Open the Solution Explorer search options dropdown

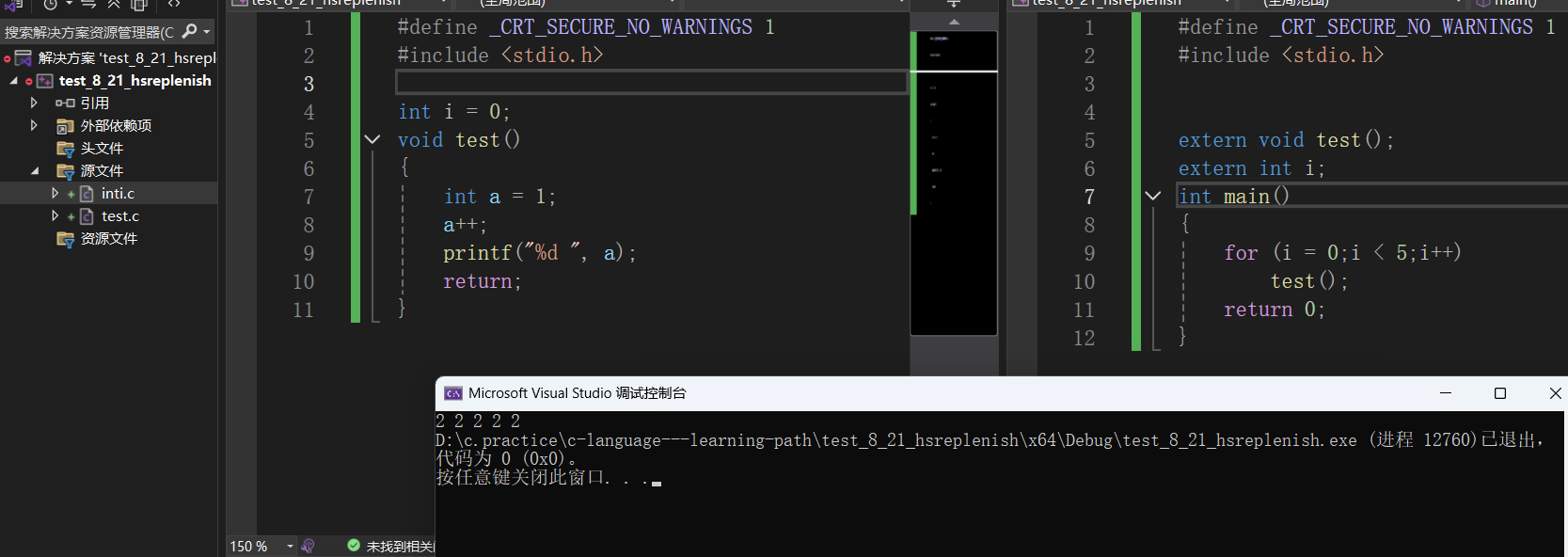point(207,32)
